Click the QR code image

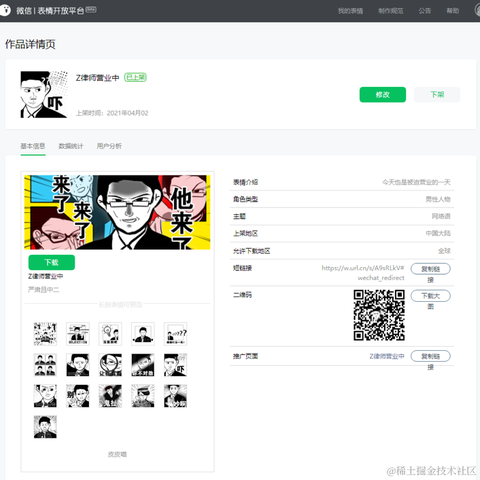[x=379, y=315]
